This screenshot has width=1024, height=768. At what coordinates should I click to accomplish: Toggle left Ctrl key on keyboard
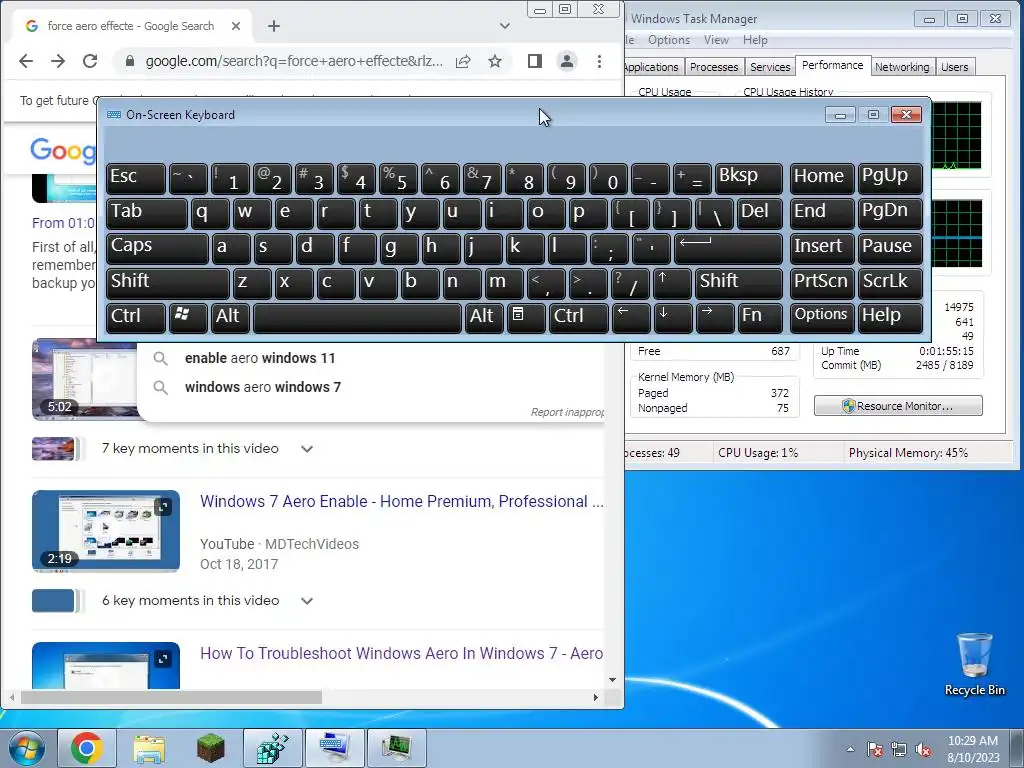pos(135,317)
